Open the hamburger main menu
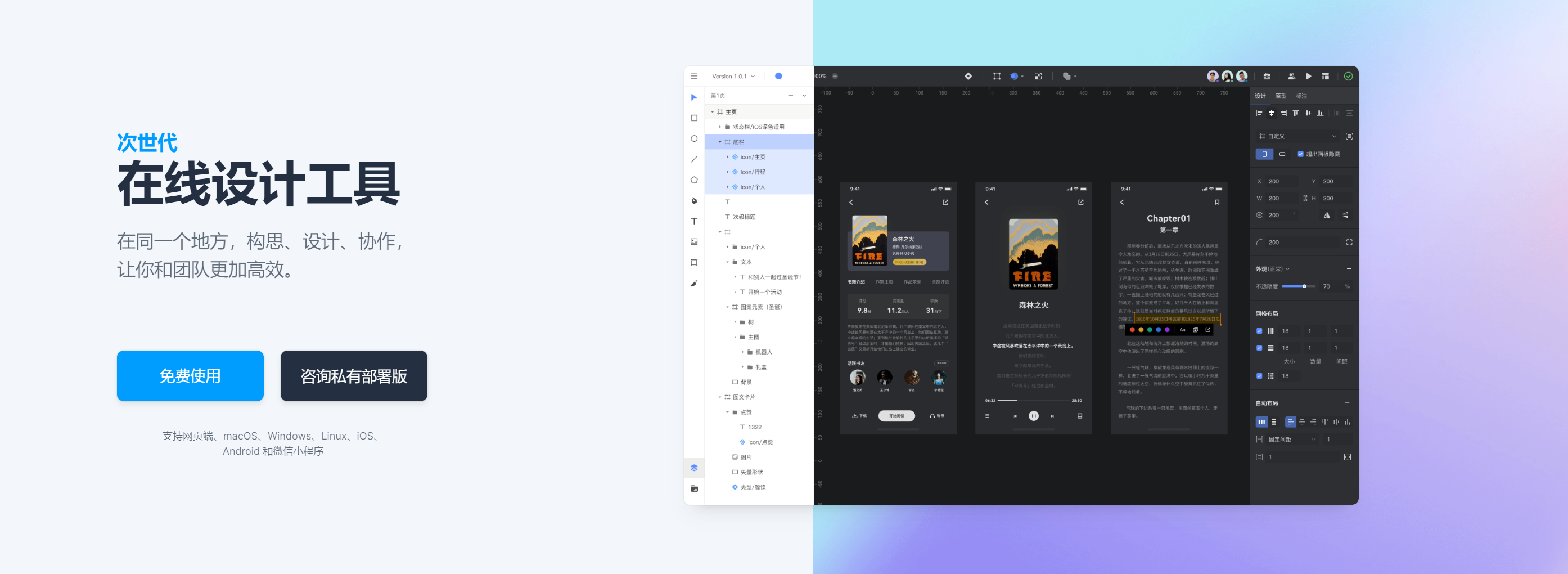 (x=694, y=76)
